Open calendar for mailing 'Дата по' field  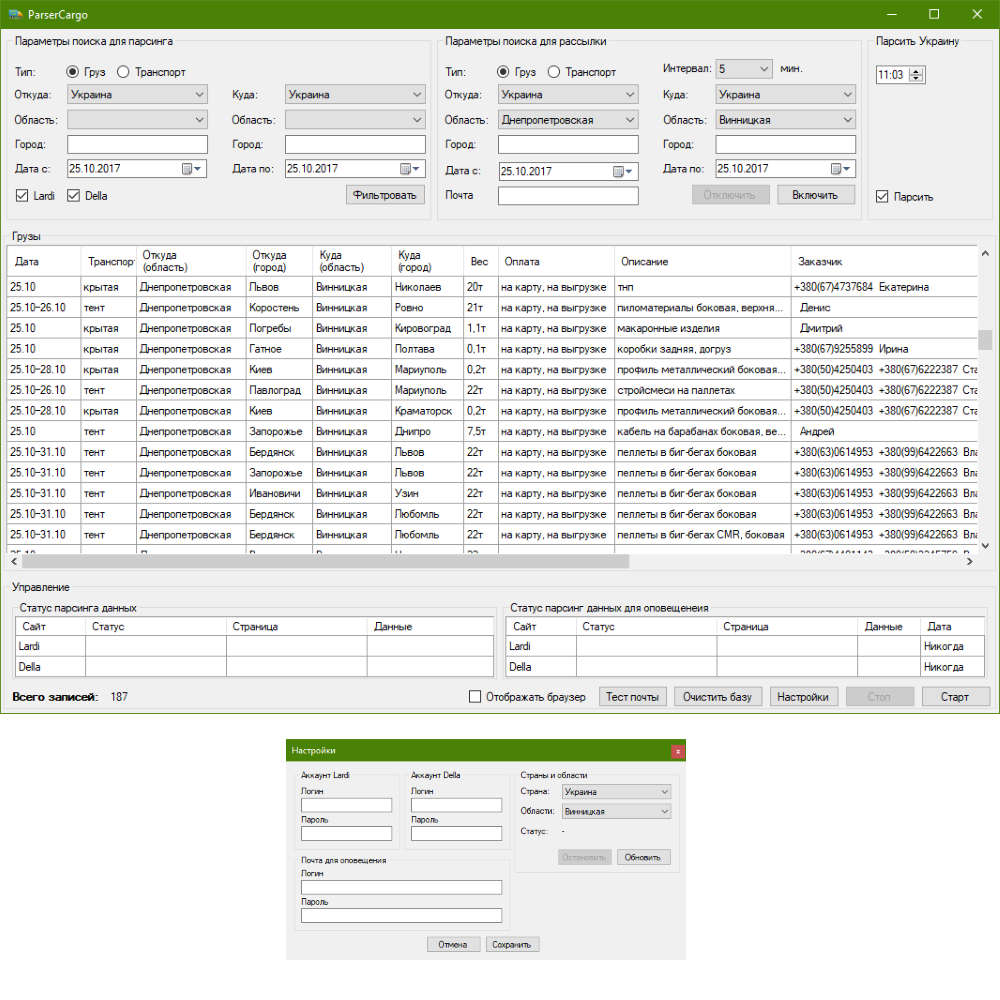coord(841,170)
